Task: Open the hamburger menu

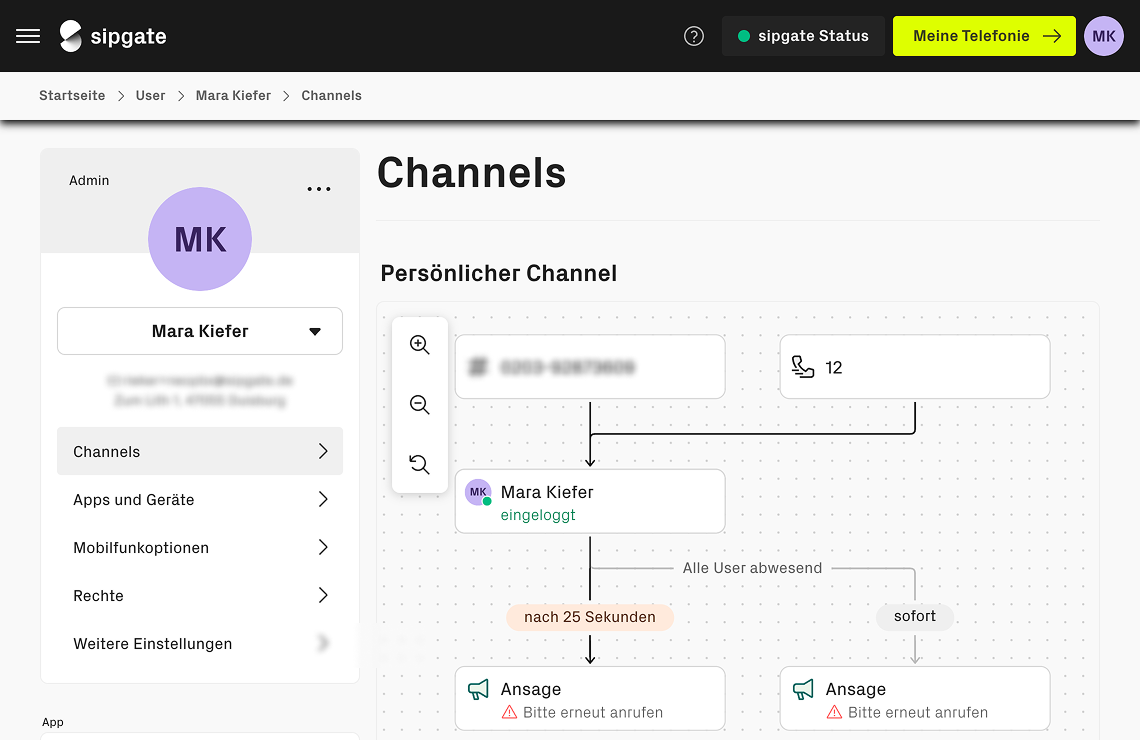Action: click(28, 36)
